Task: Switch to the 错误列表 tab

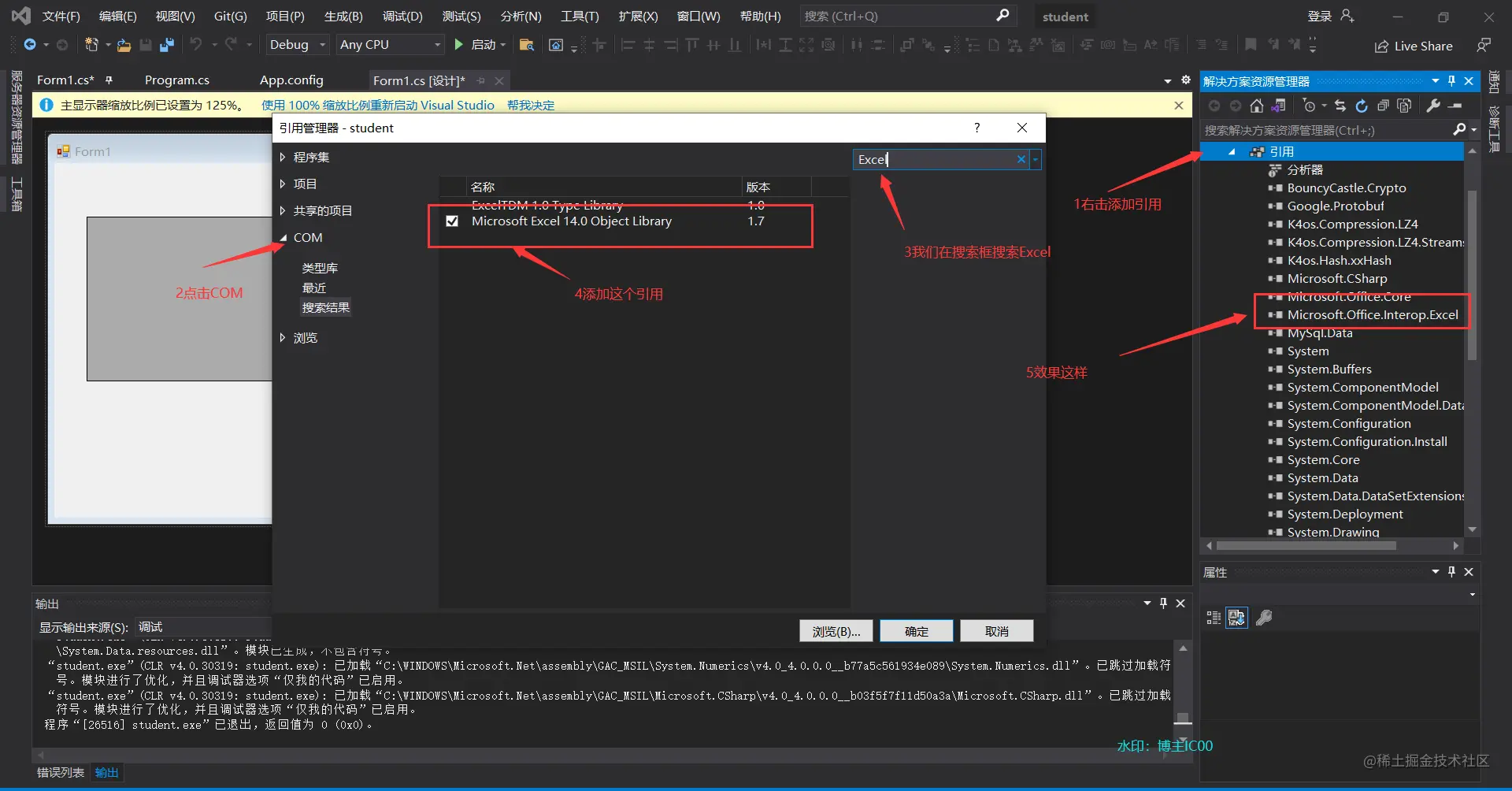Action: [x=61, y=773]
